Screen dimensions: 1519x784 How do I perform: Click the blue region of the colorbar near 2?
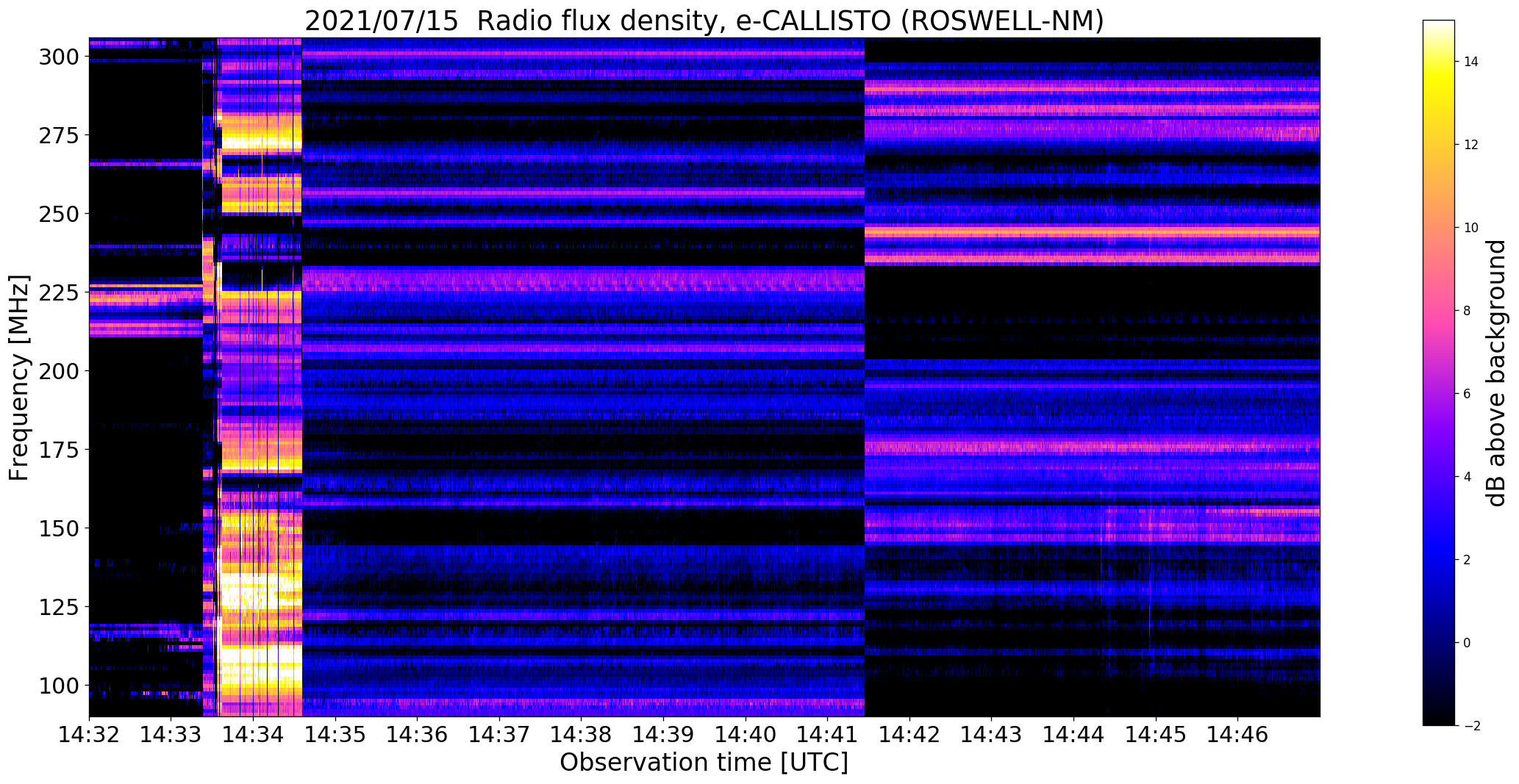(1438, 560)
